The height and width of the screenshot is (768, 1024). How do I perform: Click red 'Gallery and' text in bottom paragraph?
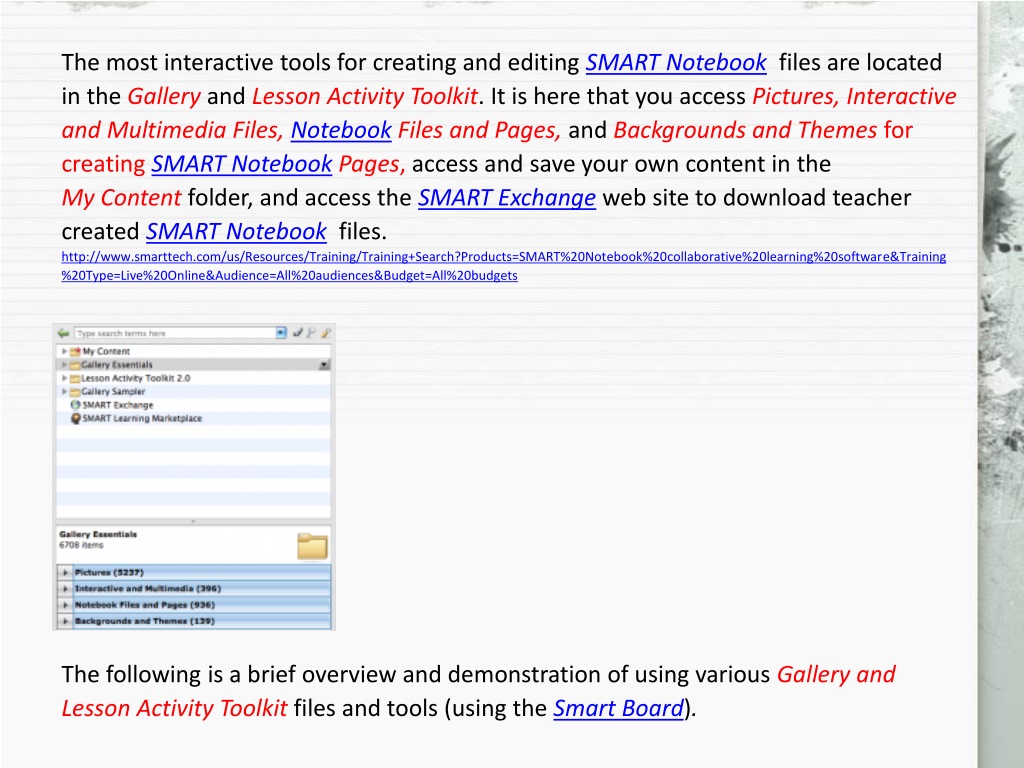(x=836, y=675)
